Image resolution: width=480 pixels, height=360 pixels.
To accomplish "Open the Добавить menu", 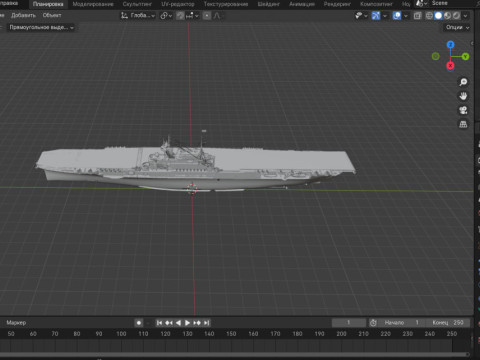I will (23, 15).
